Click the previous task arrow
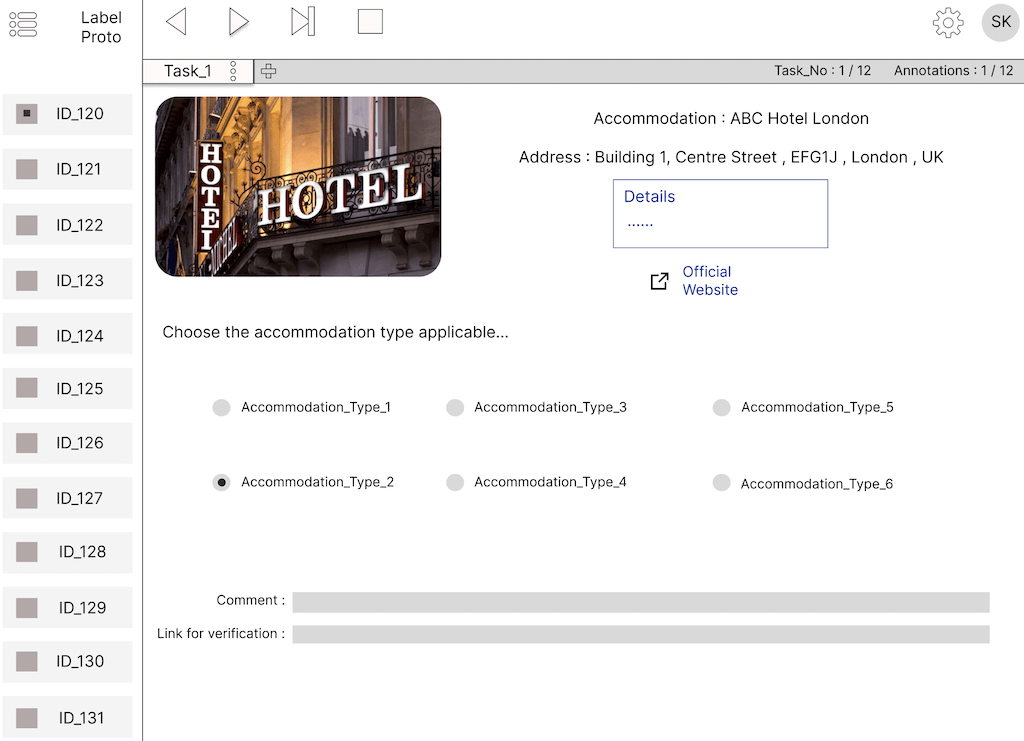The height and width of the screenshot is (741, 1024). pyautogui.click(x=177, y=21)
